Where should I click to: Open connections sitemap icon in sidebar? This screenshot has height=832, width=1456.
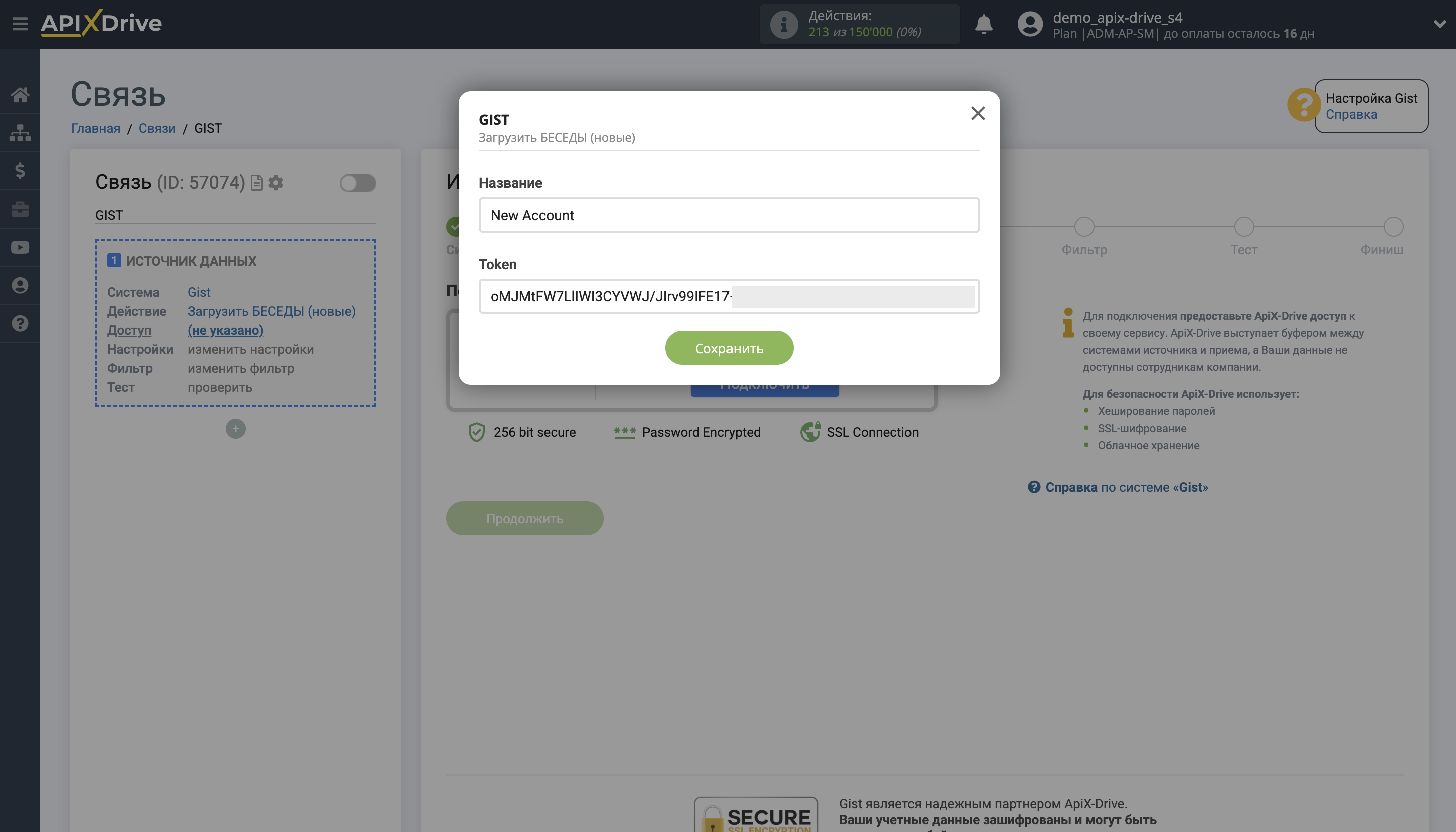[x=20, y=133]
